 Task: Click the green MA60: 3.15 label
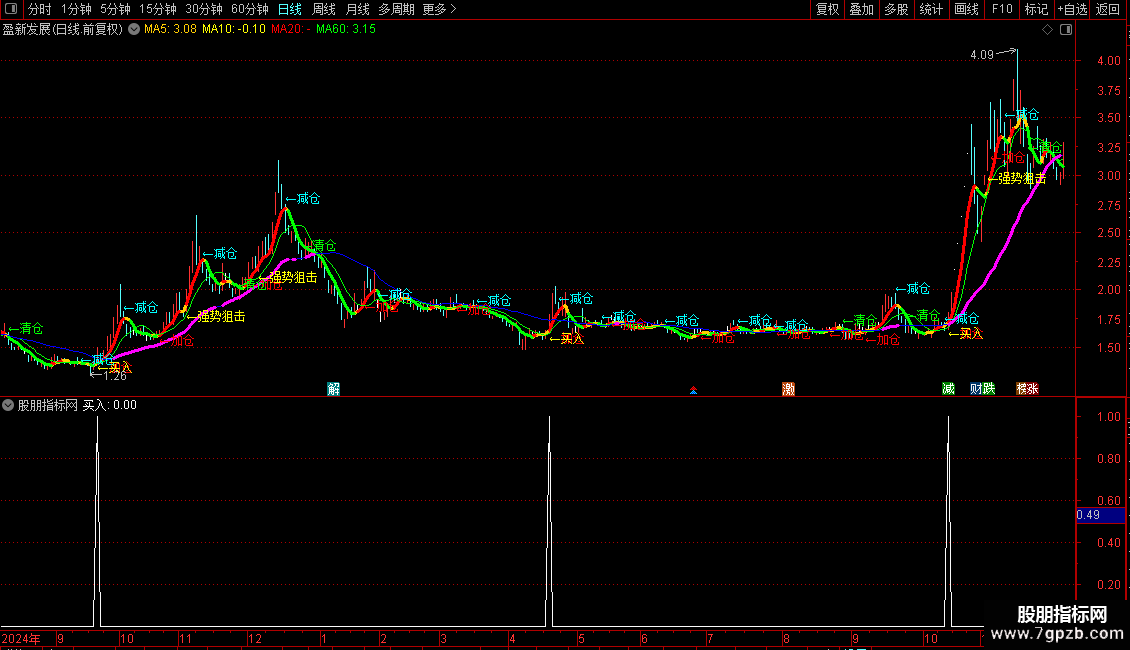click(346, 29)
